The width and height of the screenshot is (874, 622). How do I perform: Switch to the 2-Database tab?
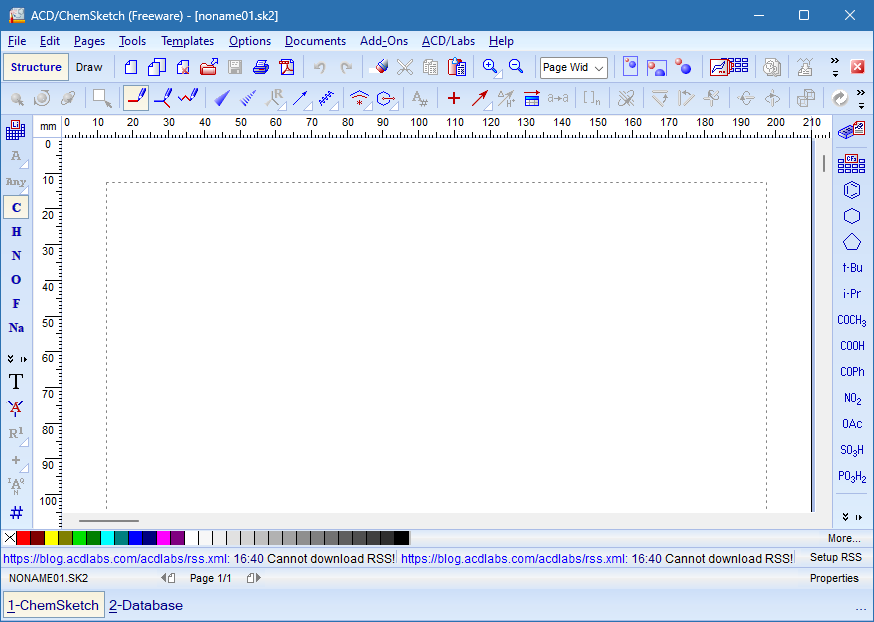coord(146,605)
